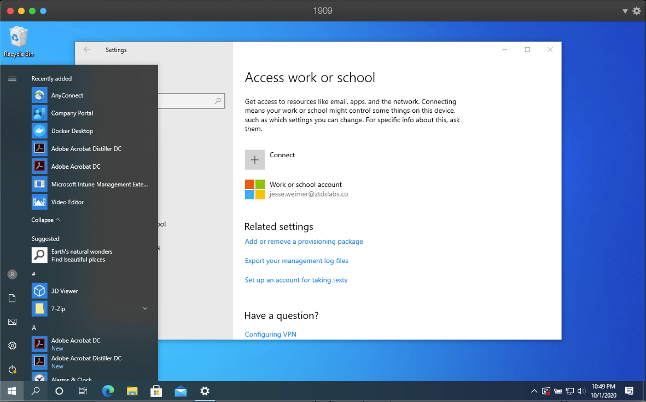Image resolution: width=646 pixels, height=402 pixels.
Task: Open user account icon in Start sidebar
Action: point(12,274)
